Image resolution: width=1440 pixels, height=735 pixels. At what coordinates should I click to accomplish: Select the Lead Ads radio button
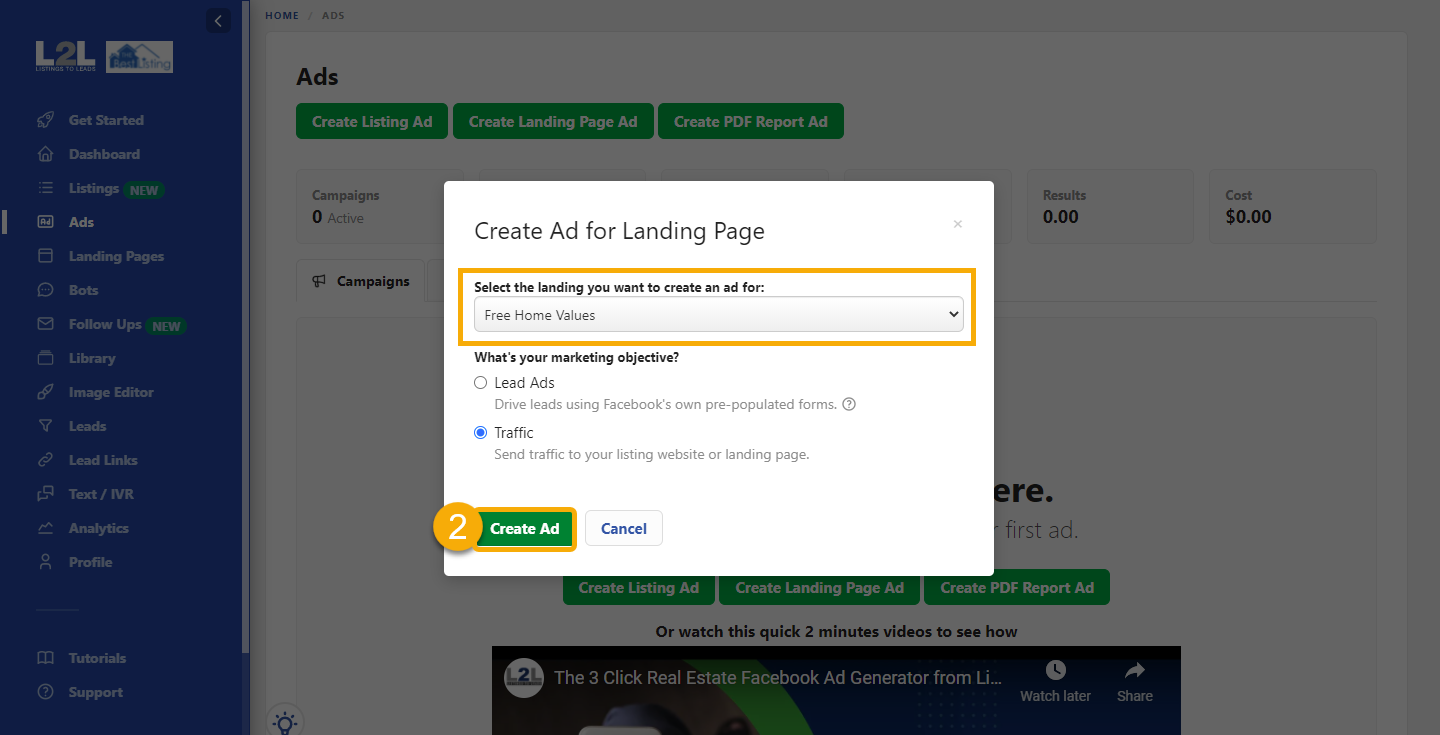(x=480, y=382)
